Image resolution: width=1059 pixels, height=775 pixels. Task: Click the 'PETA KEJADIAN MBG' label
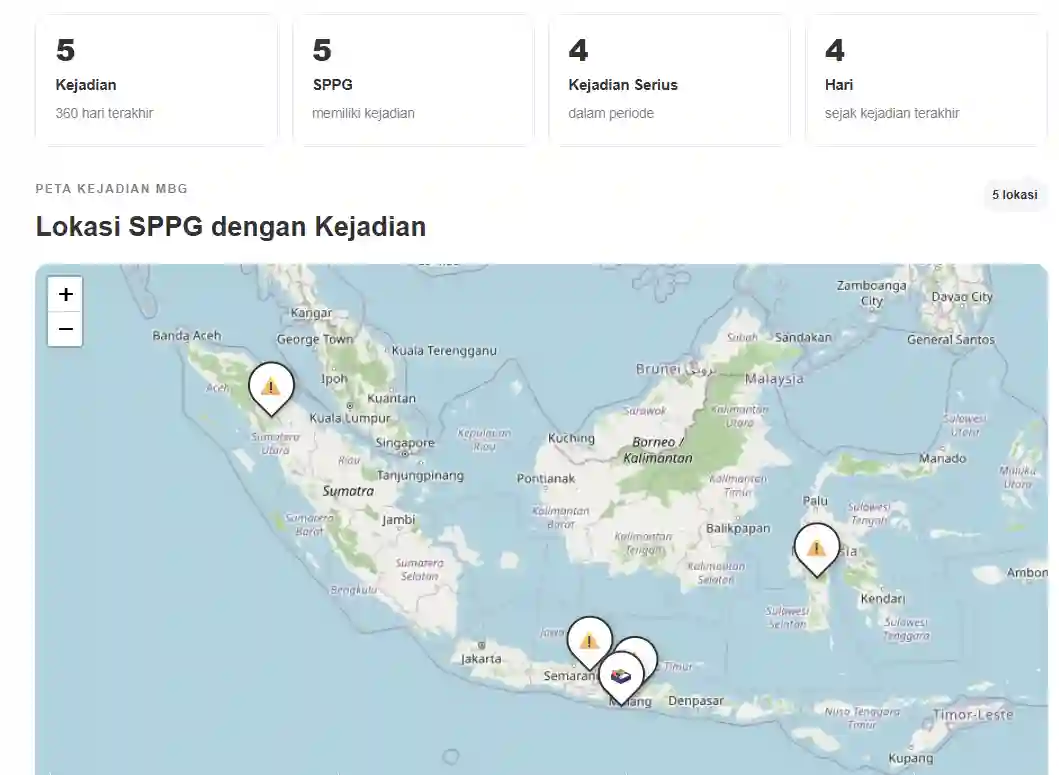(111, 189)
